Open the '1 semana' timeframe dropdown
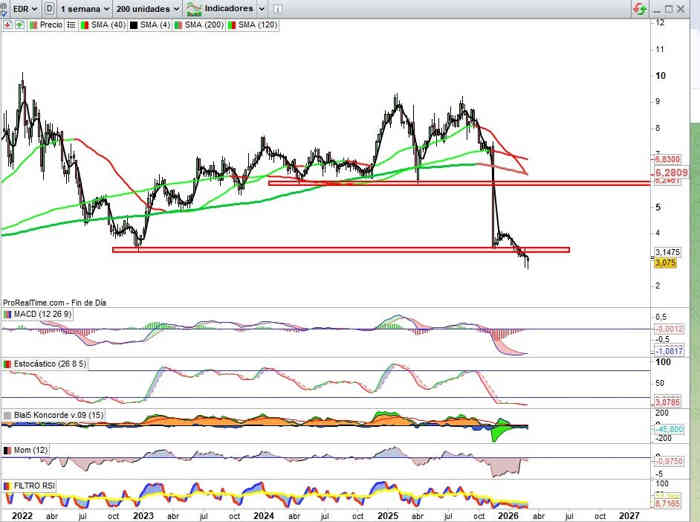 (x=84, y=7)
